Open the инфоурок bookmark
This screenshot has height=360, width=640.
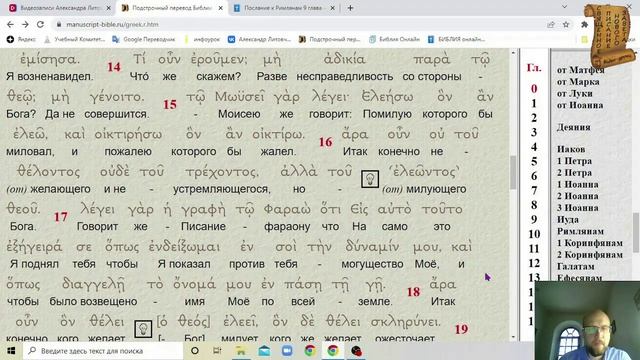coord(202,39)
